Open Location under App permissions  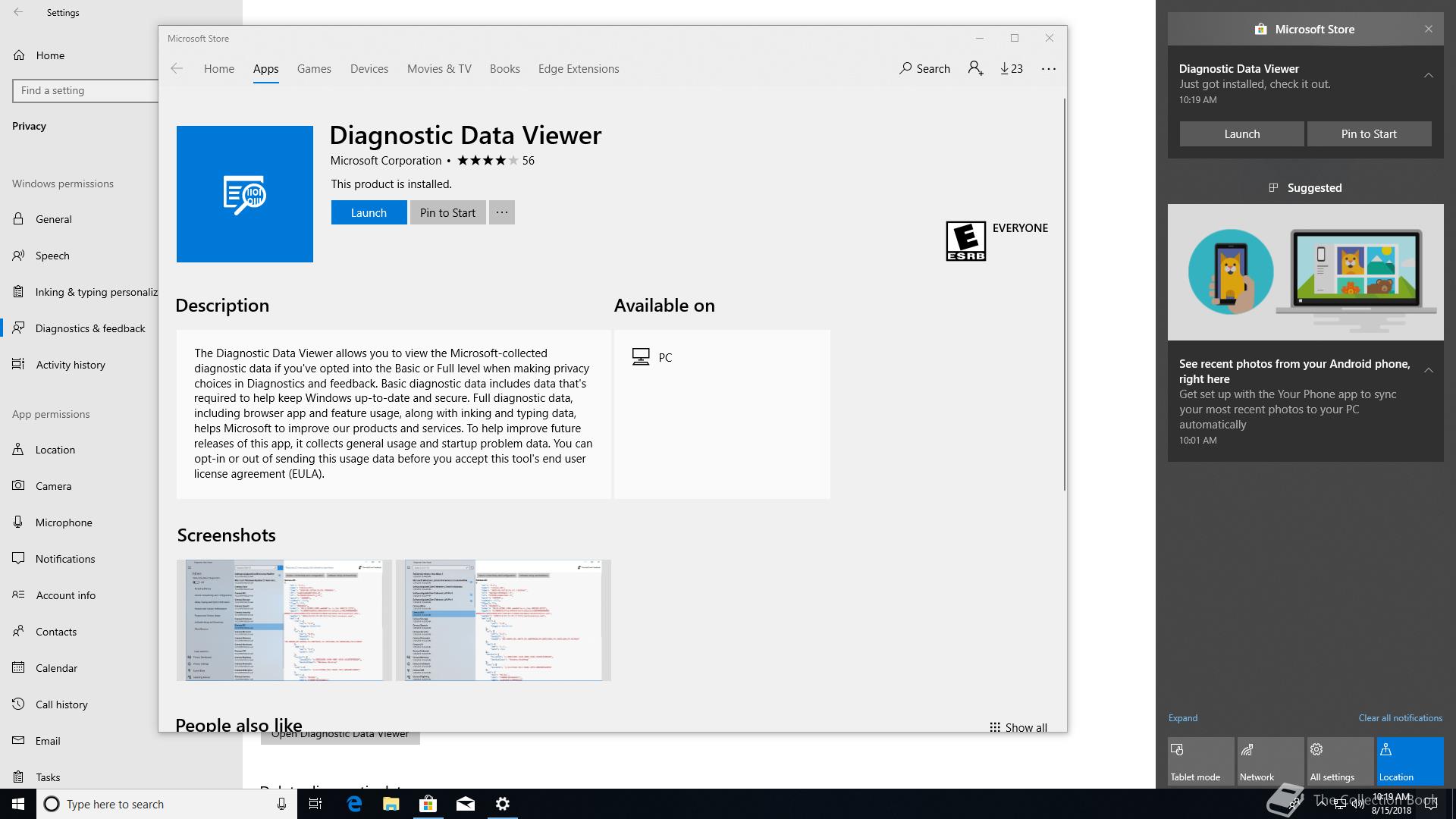(x=79, y=449)
